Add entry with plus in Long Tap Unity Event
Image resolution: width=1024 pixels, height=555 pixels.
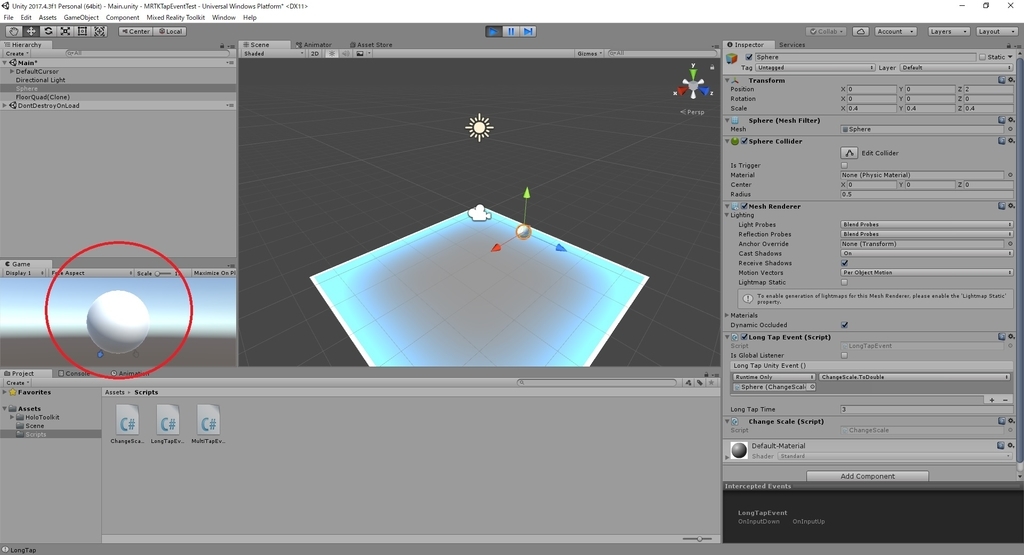point(992,400)
